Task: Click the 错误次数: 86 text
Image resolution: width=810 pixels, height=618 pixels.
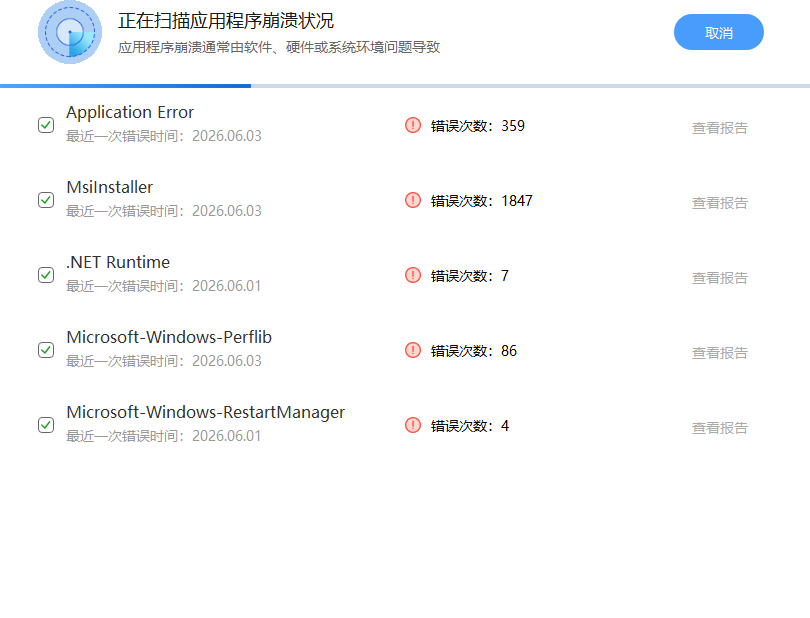Action: pos(474,350)
